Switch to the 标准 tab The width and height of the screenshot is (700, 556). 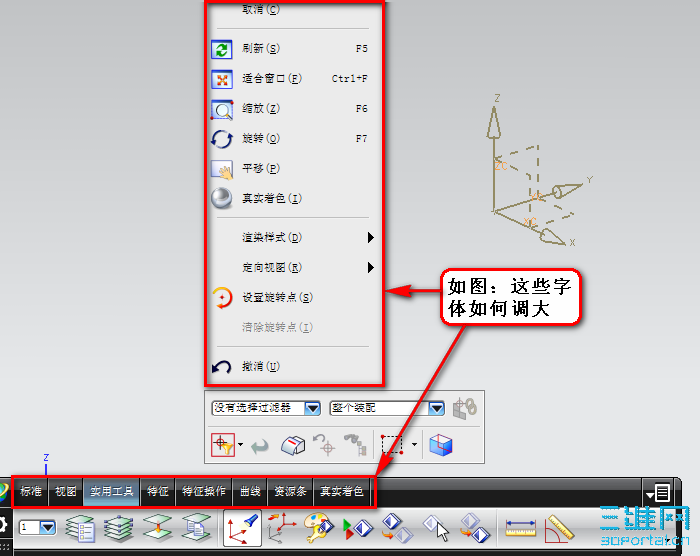coord(31,492)
